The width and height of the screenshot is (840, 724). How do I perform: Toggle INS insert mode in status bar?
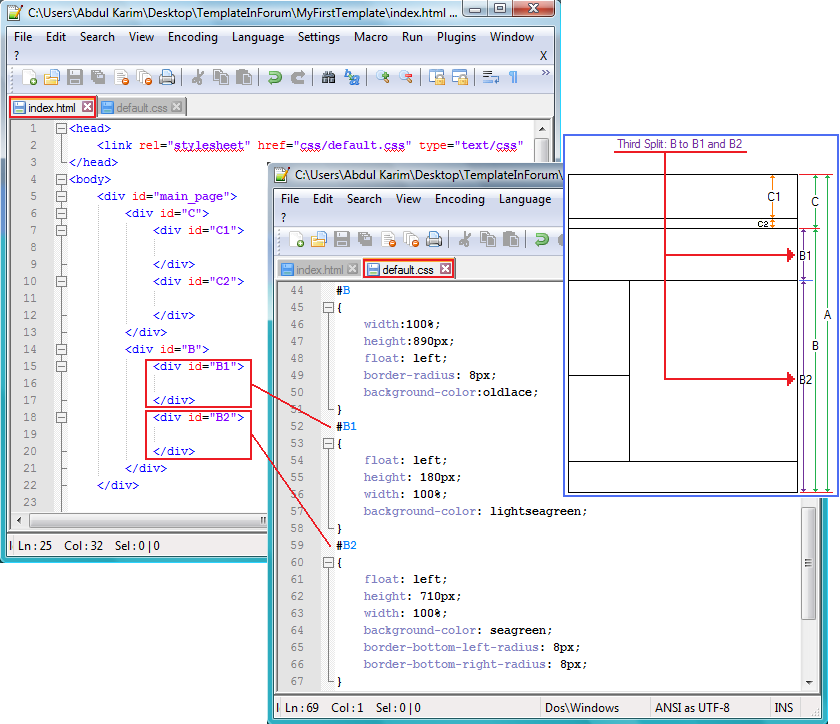783,708
